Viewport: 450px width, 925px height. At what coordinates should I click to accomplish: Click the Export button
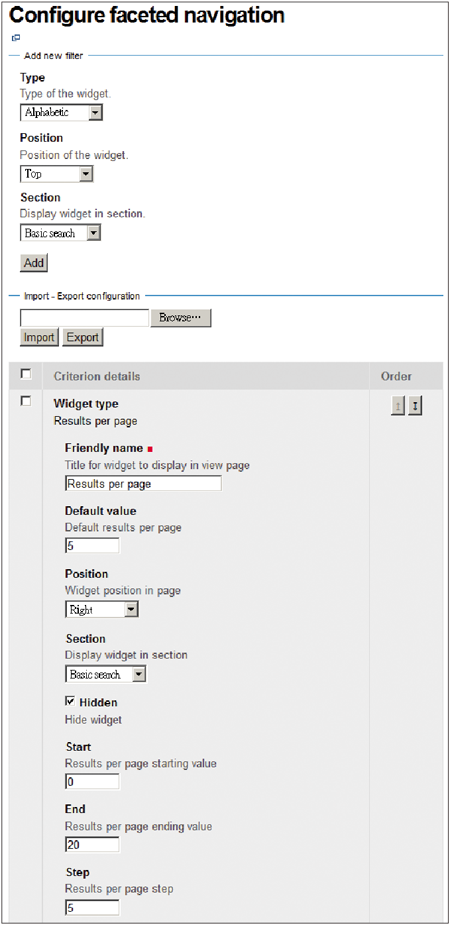click(83, 337)
